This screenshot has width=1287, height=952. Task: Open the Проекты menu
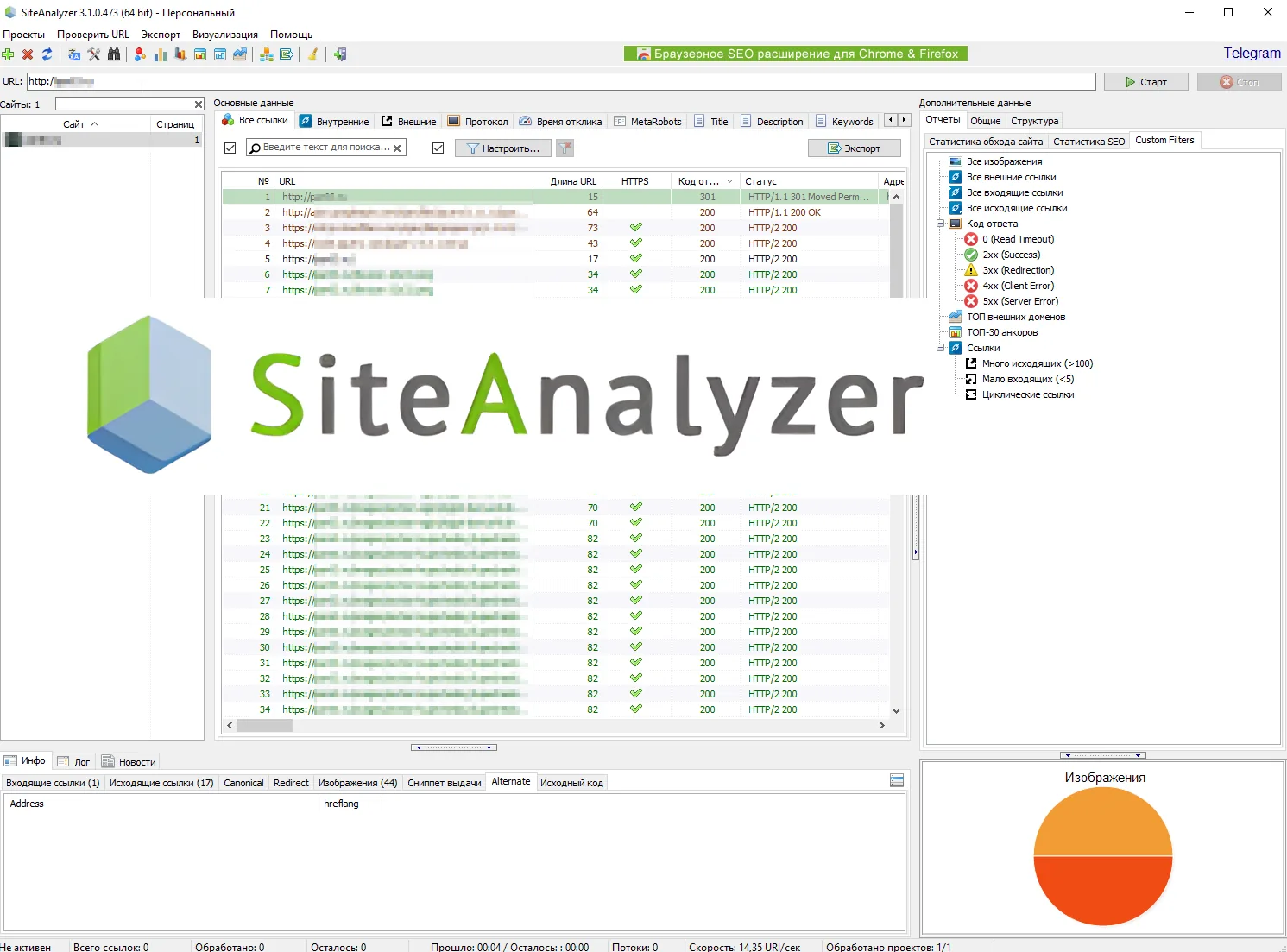(24, 35)
